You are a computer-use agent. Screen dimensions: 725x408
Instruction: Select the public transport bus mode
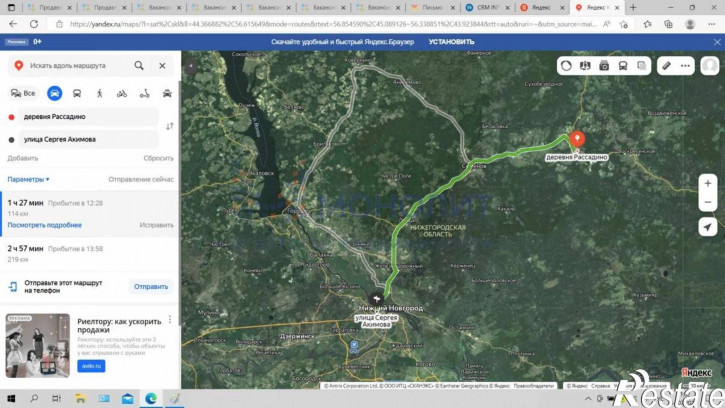coord(77,93)
